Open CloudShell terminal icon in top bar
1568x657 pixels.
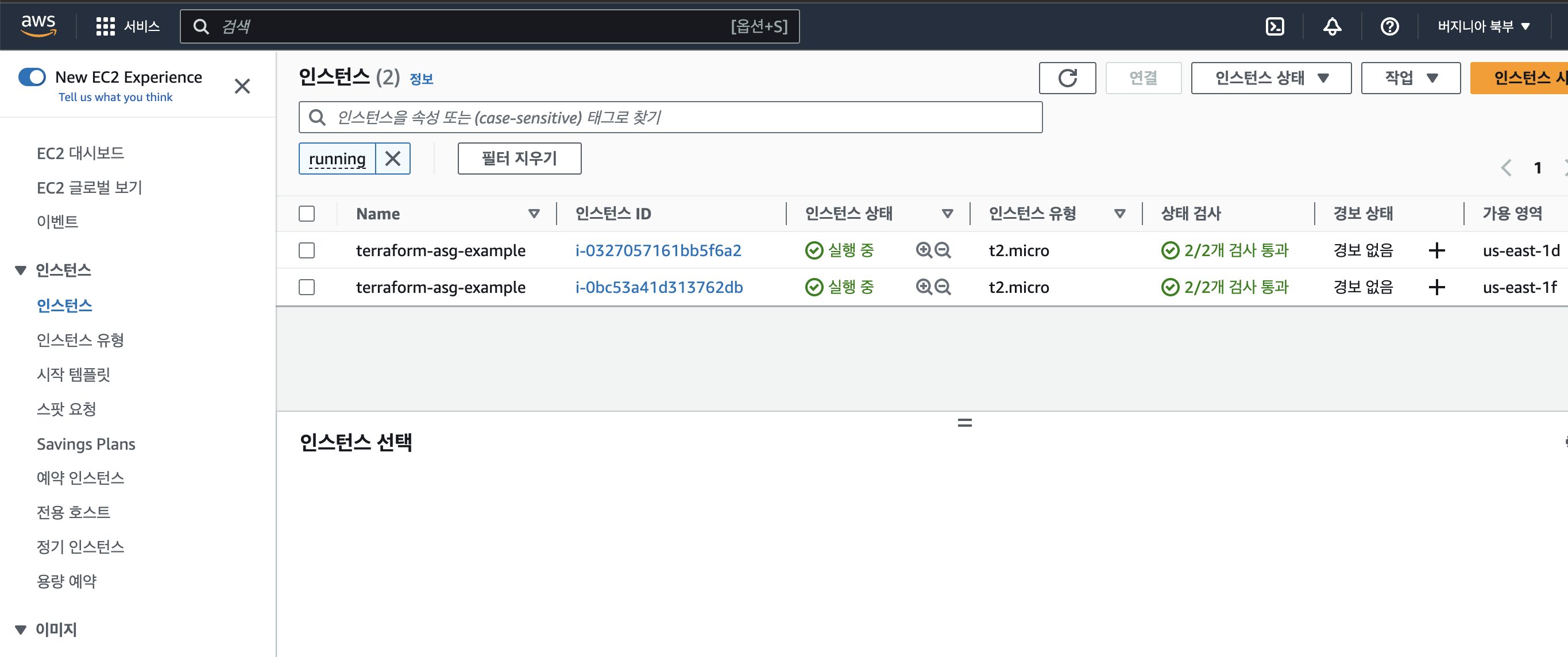tap(1275, 26)
